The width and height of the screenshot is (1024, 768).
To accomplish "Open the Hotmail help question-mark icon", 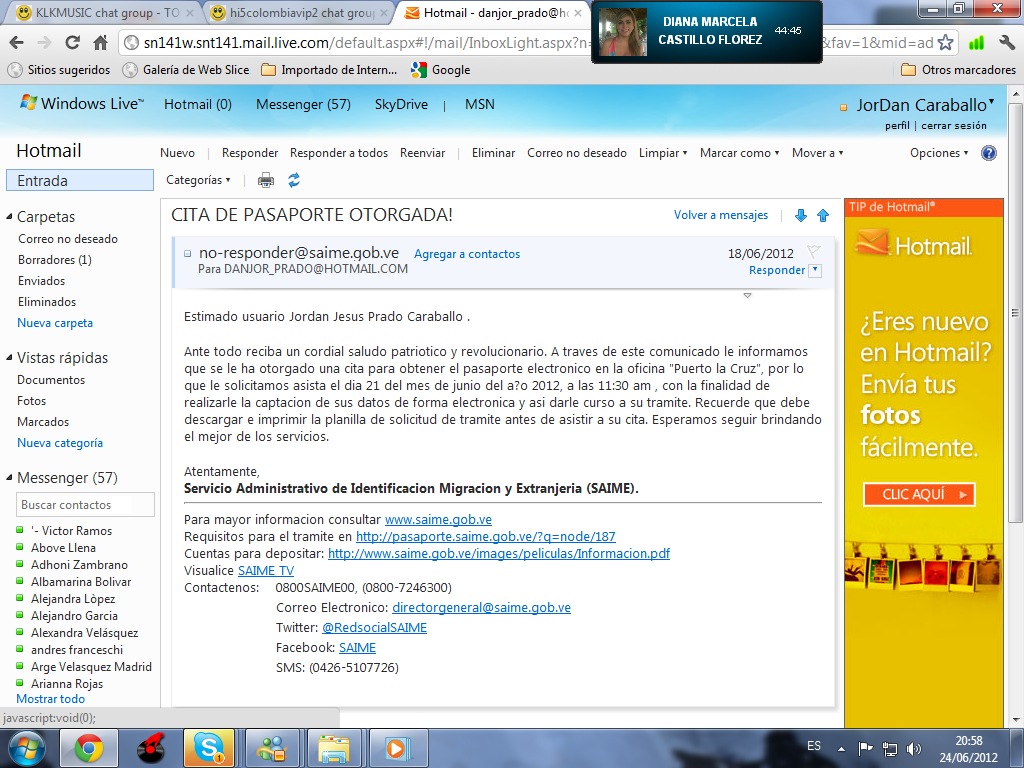I will tap(989, 153).
